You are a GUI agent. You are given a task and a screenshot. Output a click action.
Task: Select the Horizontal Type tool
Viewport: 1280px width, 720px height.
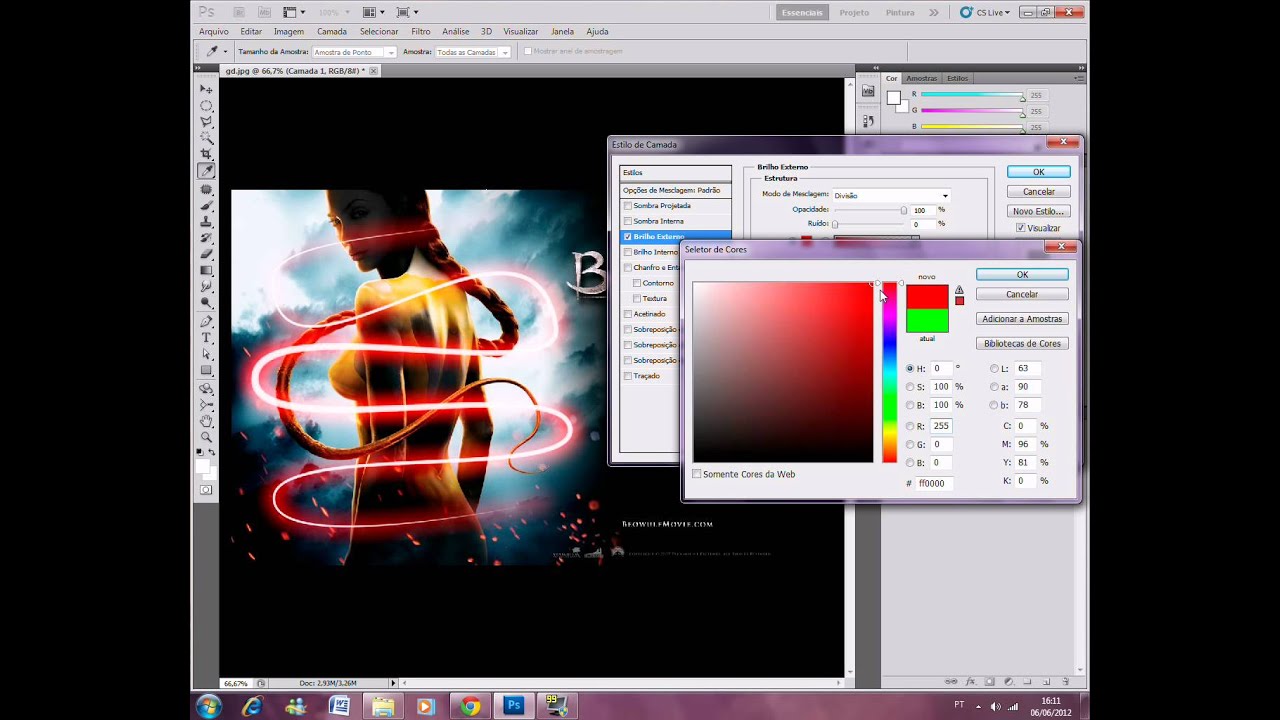pos(206,338)
